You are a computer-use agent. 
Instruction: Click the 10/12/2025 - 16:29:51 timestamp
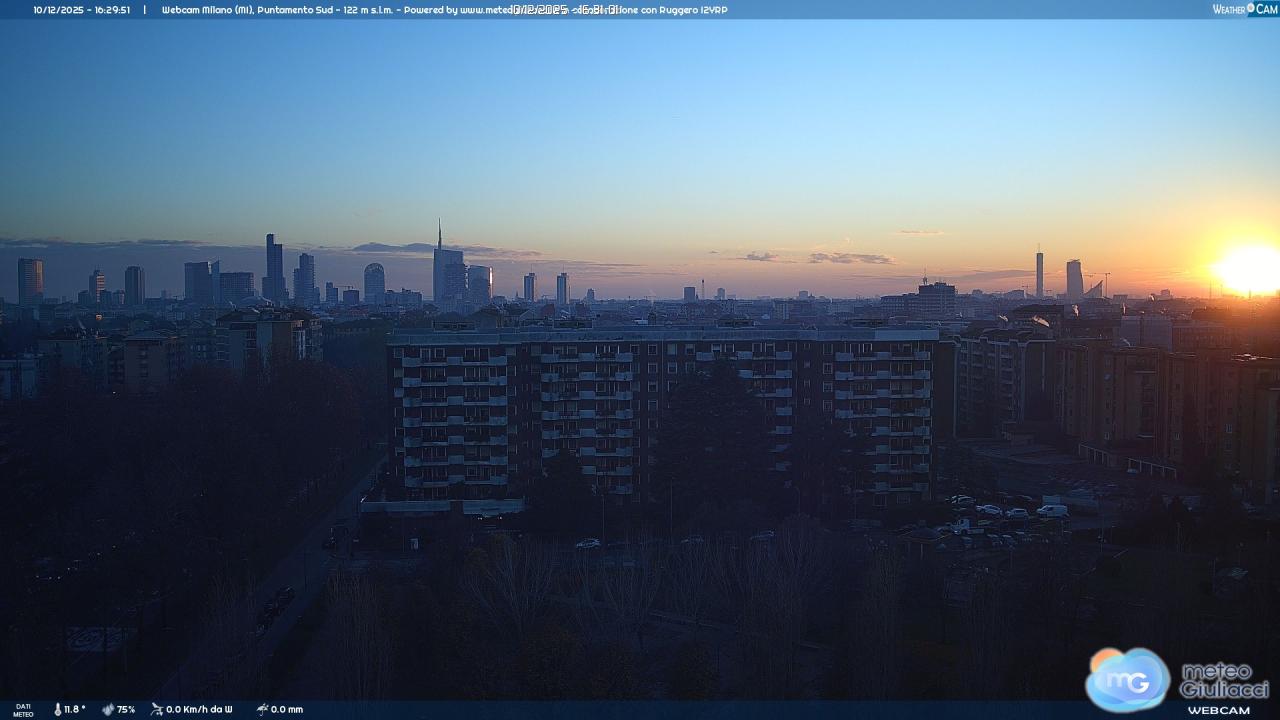[81, 10]
